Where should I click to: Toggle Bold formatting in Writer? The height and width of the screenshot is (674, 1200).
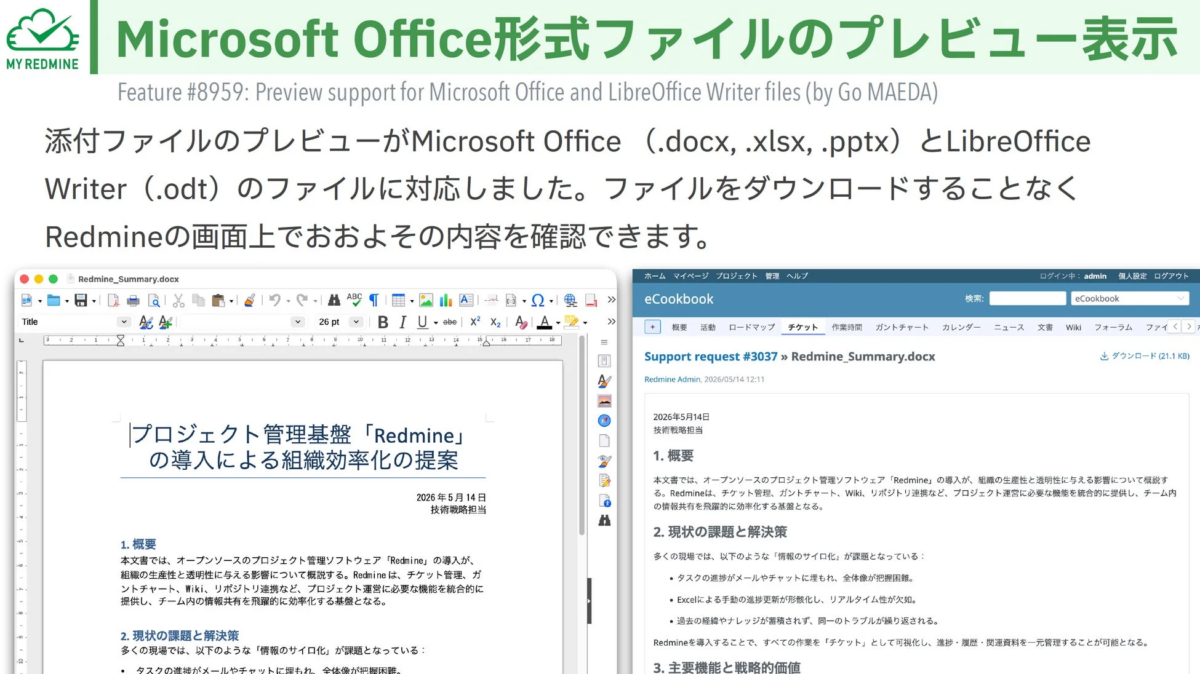(x=382, y=322)
